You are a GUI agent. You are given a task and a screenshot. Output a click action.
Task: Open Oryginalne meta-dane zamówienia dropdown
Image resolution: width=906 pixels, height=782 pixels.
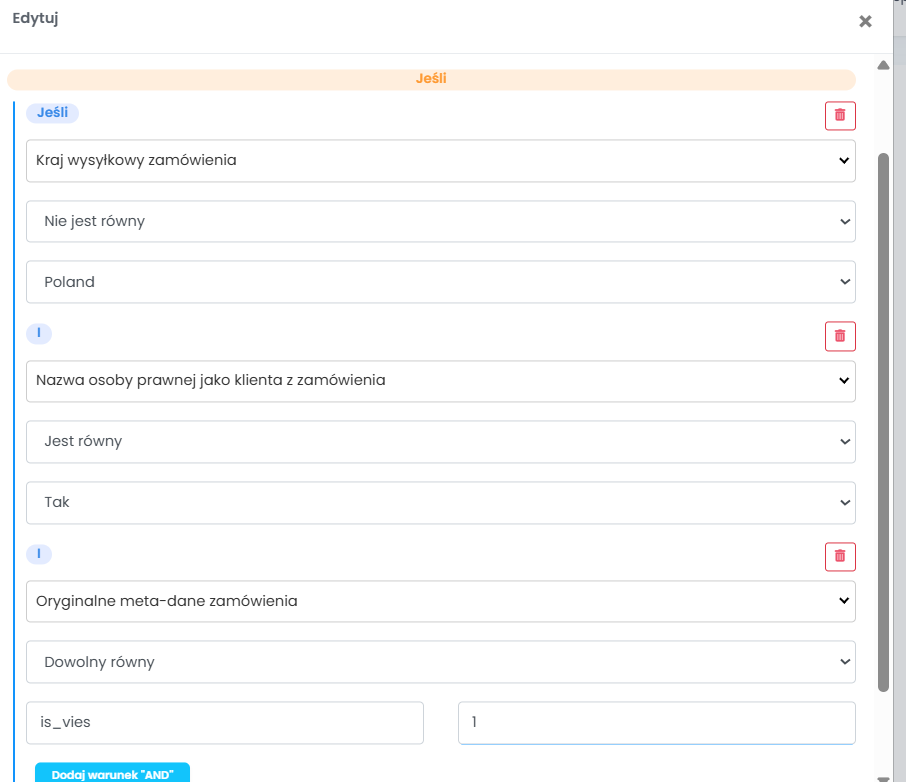(x=440, y=601)
